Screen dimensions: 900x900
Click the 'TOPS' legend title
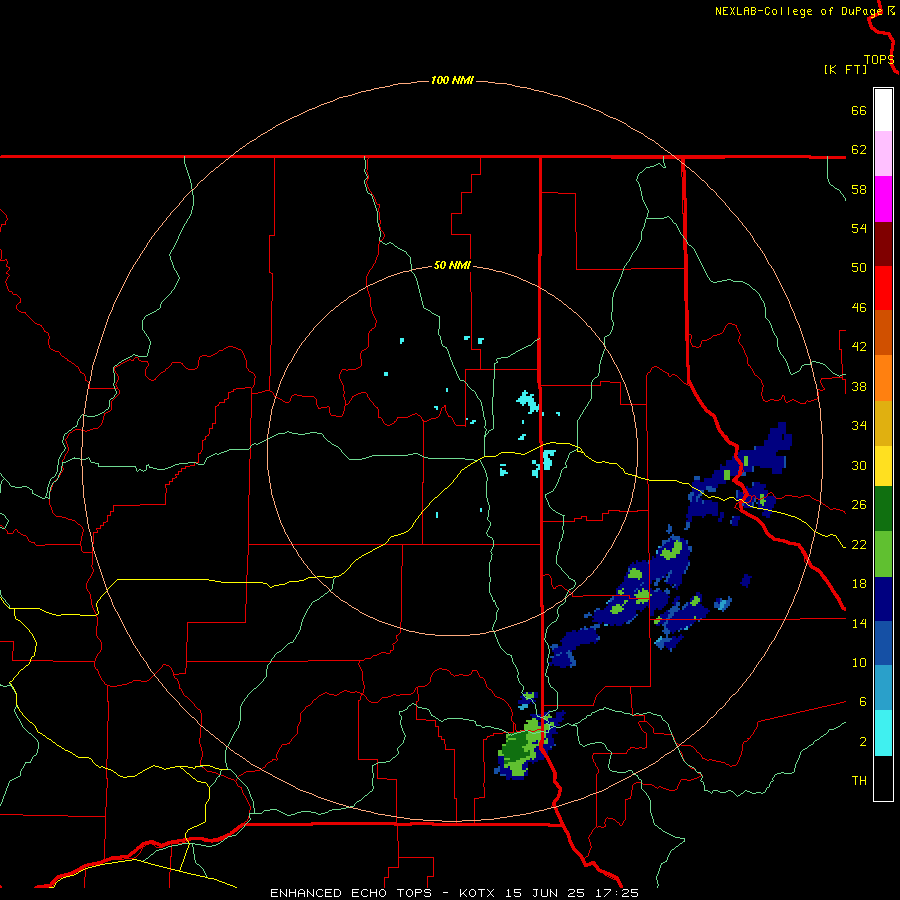[879, 59]
